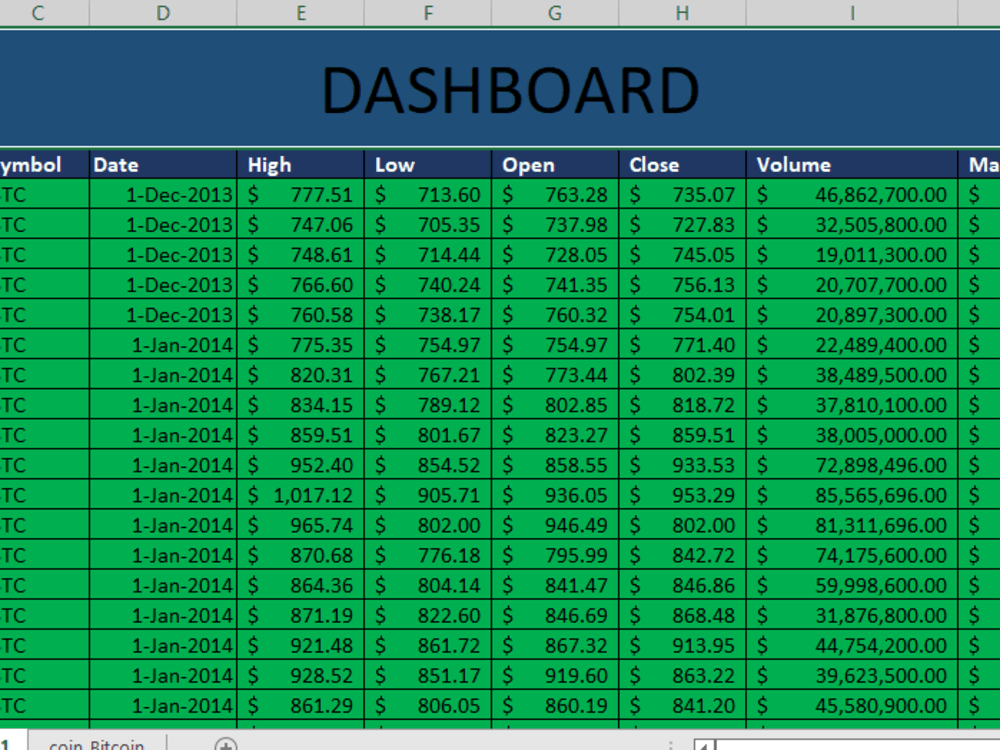Viewport: 1000px width, 750px height.
Task: Select column G header
Action: (555, 13)
